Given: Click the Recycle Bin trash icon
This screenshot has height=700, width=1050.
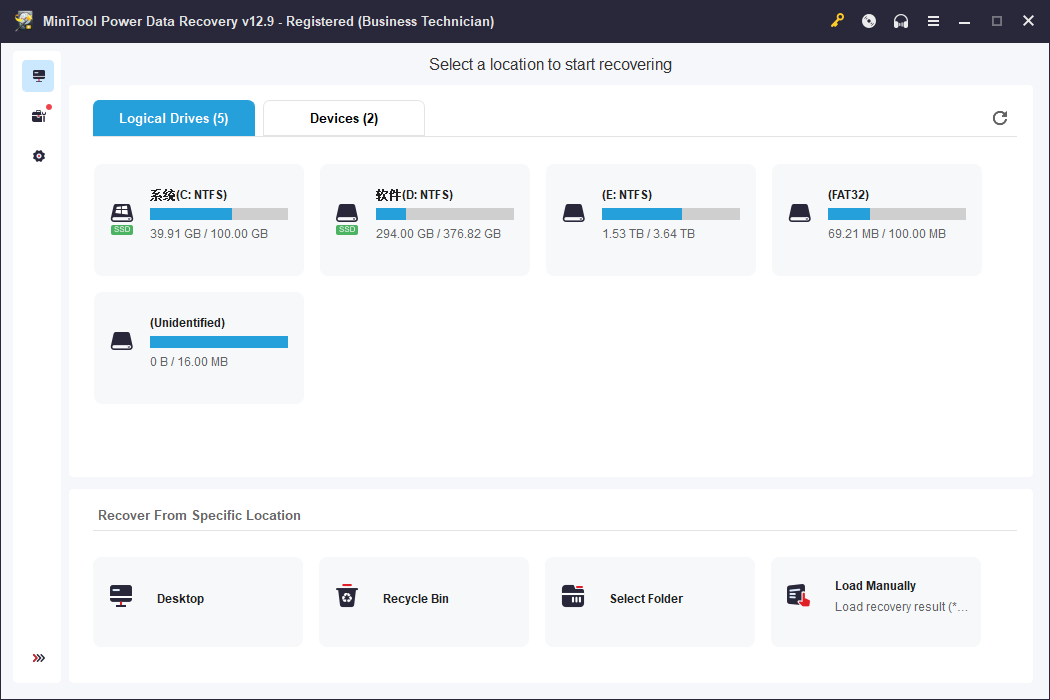Looking at the screenshot, I should pyautogui.click(x=347, y=596).
